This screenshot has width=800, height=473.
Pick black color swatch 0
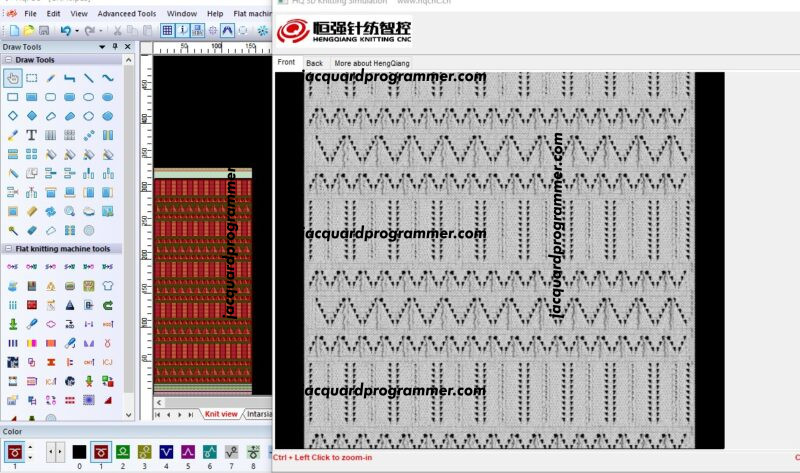[x=79, y=452]
